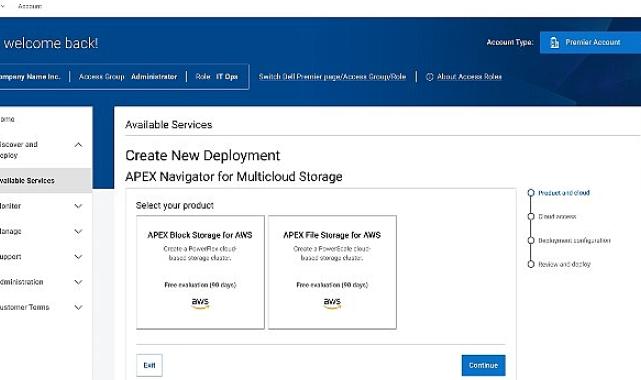Viewport: 641px width, 380px height.
Task: Select the Deployment configuration step circle
Action: click(x=531, y=240)
